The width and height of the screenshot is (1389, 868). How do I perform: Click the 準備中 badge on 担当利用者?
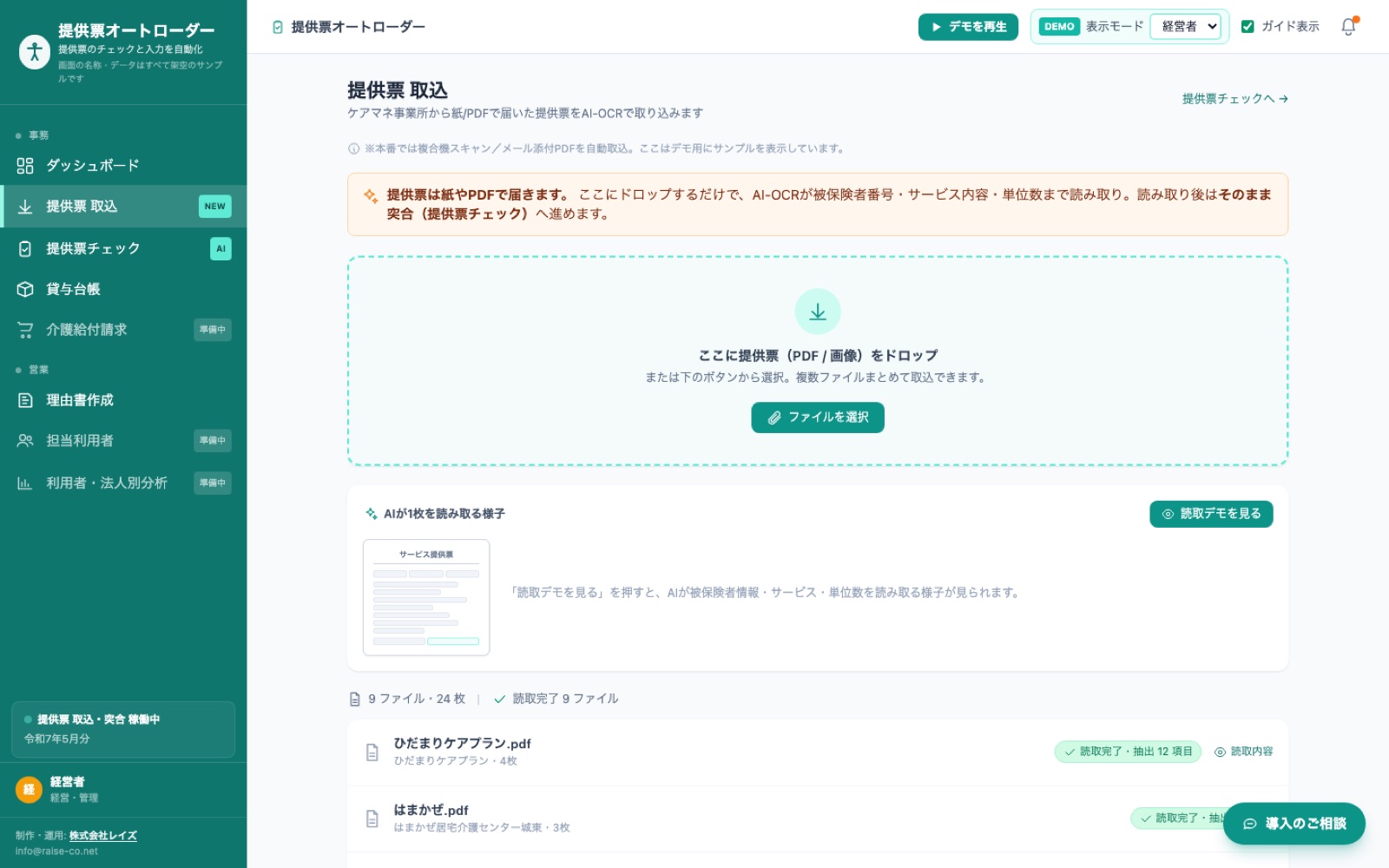(213, 441)
